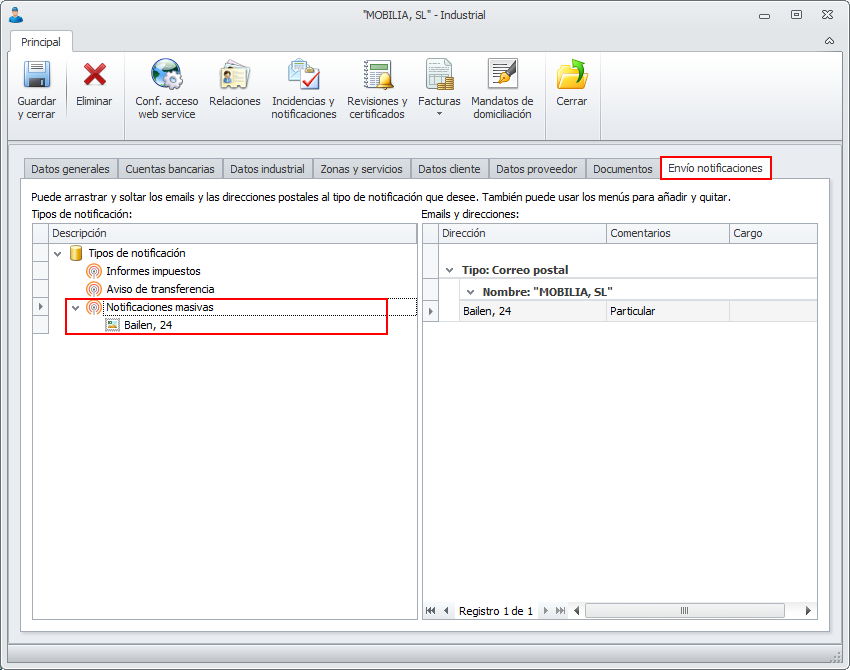
Task: Click the user icon in the title bar
Action: point(16,15)
